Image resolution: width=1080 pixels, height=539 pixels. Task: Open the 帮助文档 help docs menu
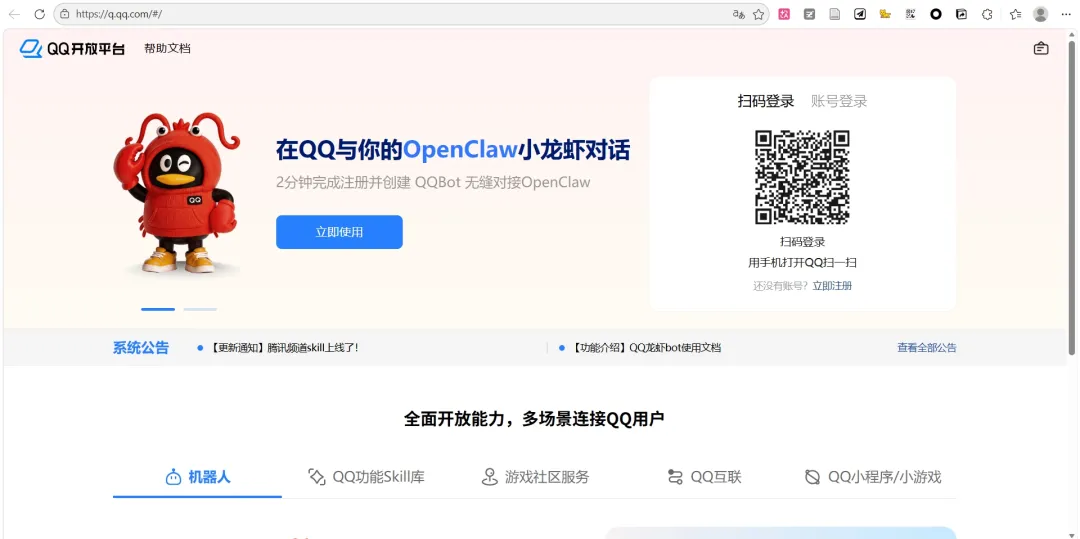(167, 49)
